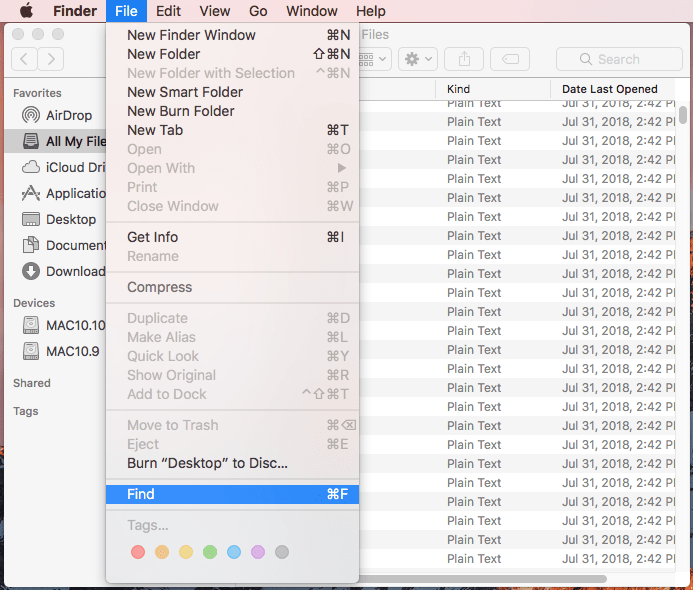Open the item arrangement dropdown

(375, 59)
